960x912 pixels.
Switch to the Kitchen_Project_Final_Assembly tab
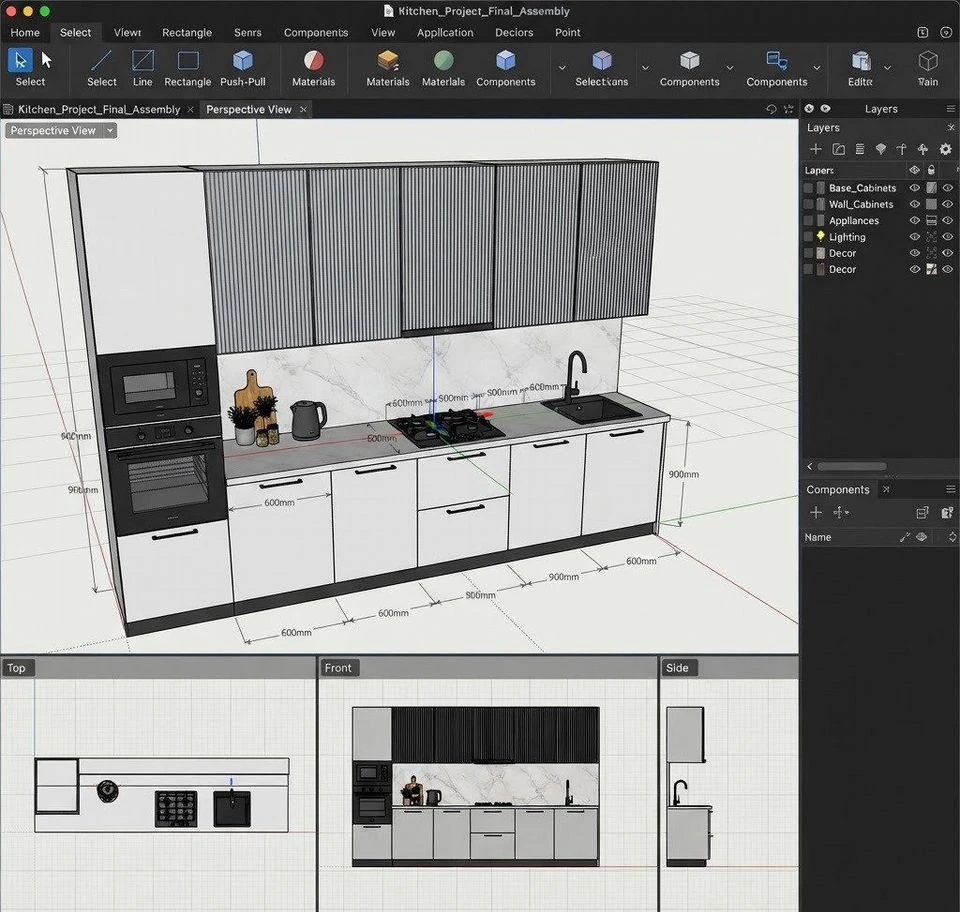pos(99,110)
